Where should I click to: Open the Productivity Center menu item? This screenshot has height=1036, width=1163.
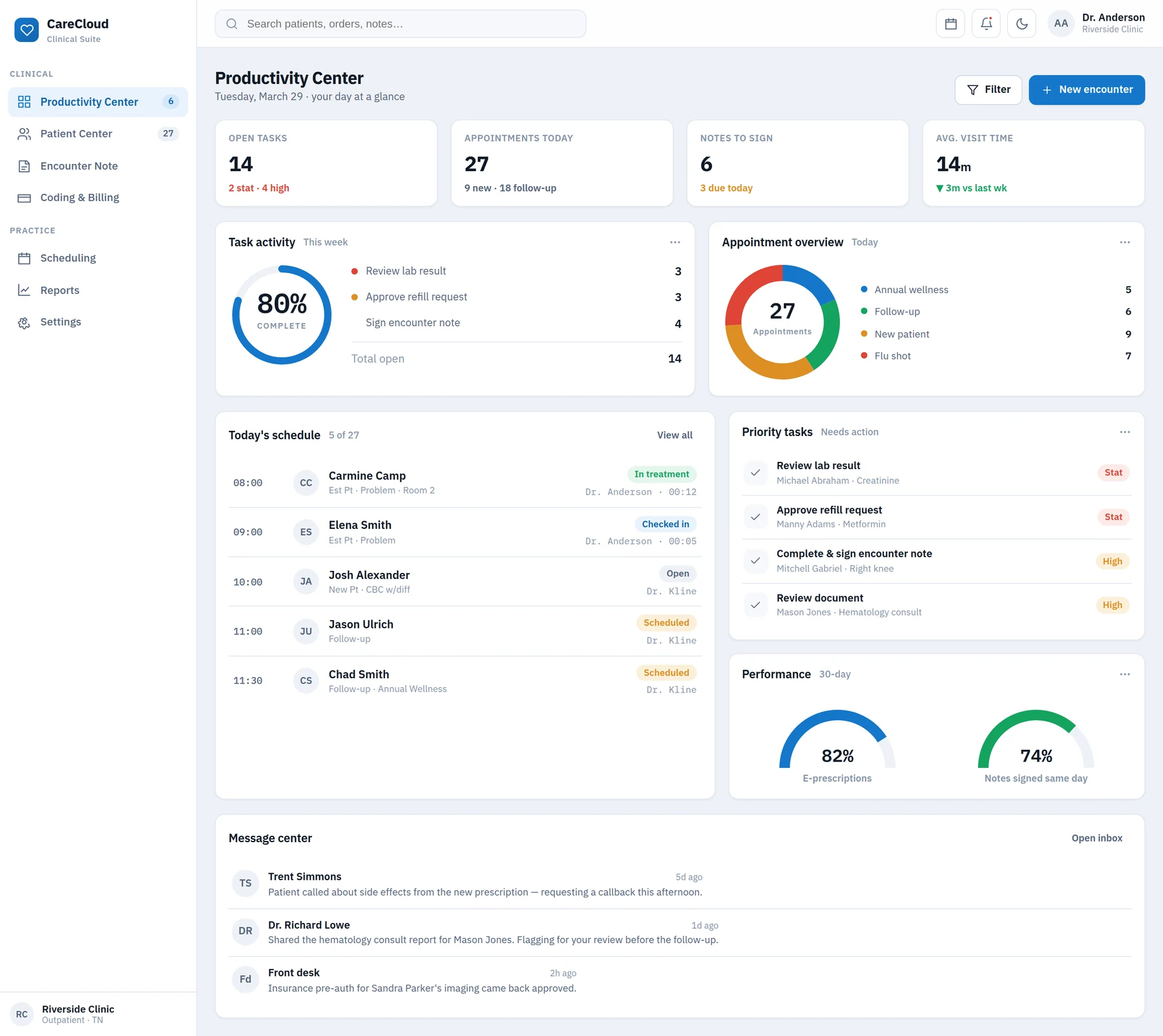point(98,102)
